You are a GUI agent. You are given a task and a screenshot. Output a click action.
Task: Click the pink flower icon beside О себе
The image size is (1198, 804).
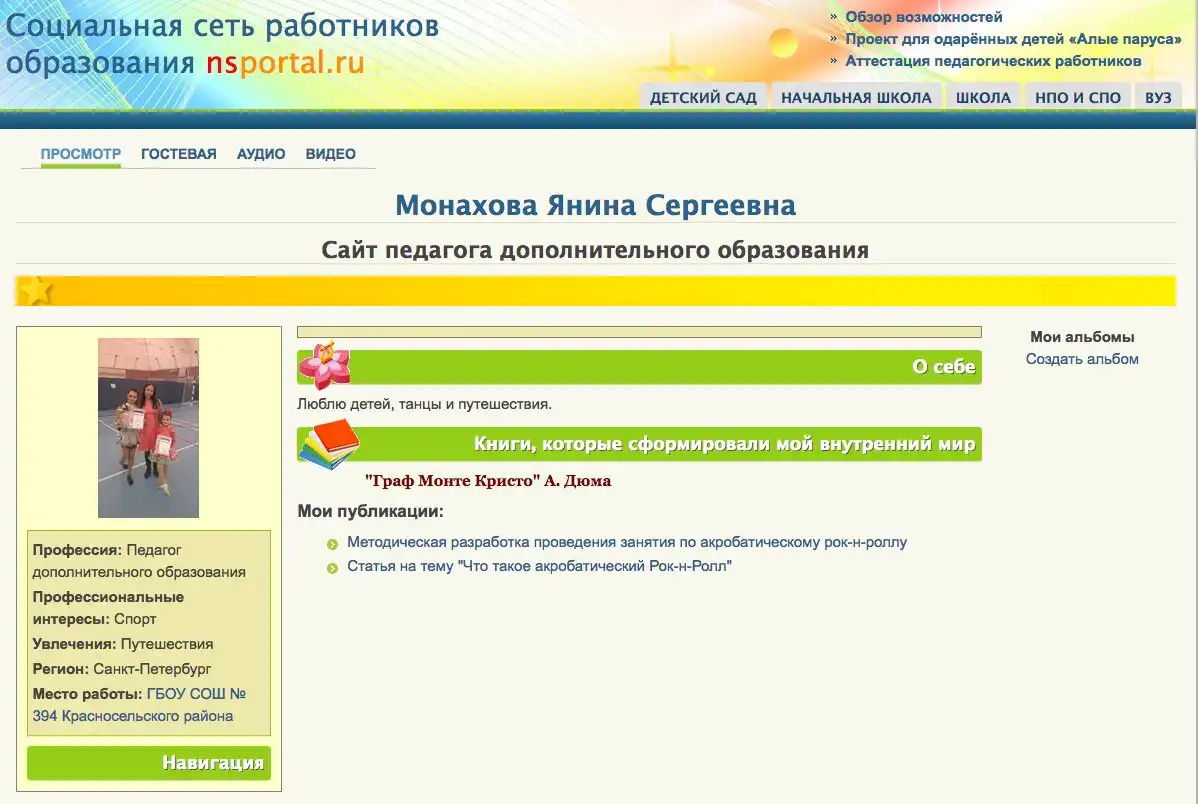[325, 365]
